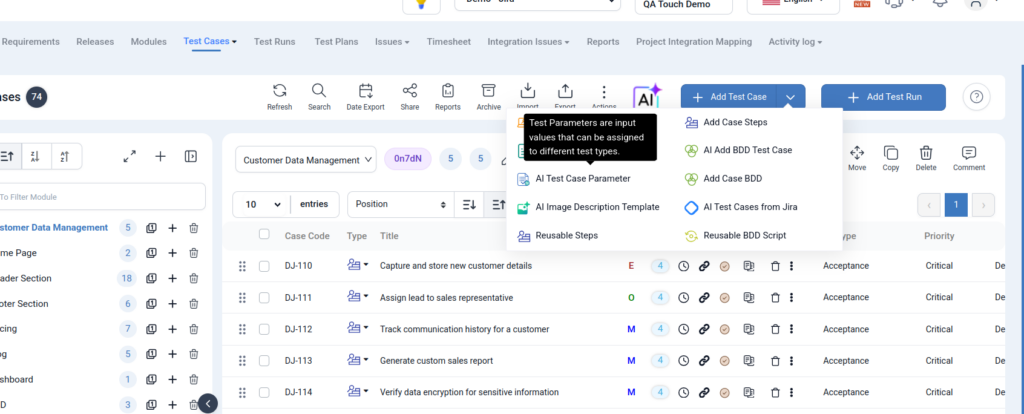
Task: Delete the DJ-110 row using trash icon
Action: click(775, 266)
